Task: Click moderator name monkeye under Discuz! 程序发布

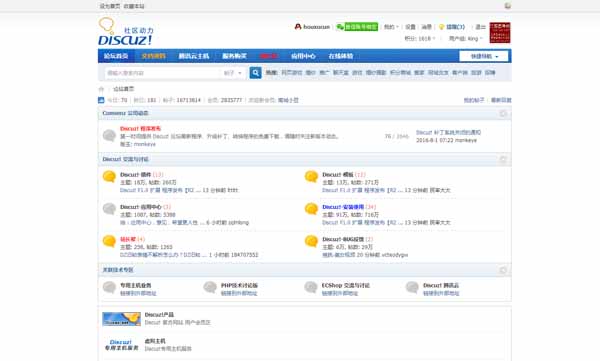Action: 145,144
